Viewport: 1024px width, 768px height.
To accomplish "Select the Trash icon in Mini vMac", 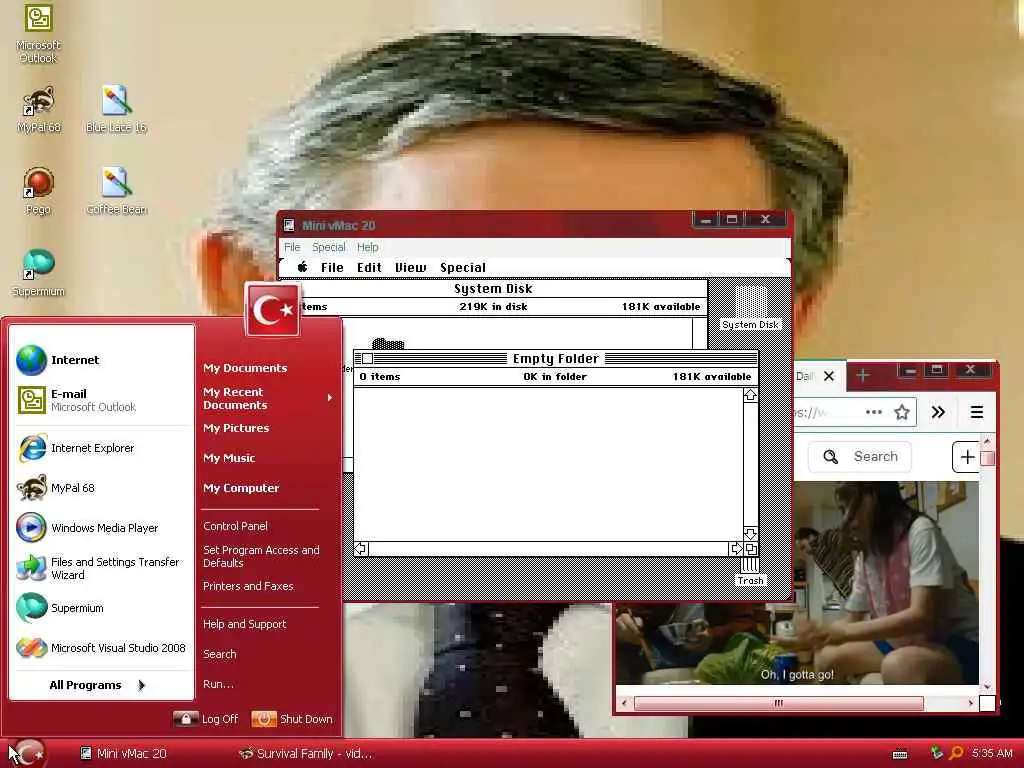I will pos(750,572).
